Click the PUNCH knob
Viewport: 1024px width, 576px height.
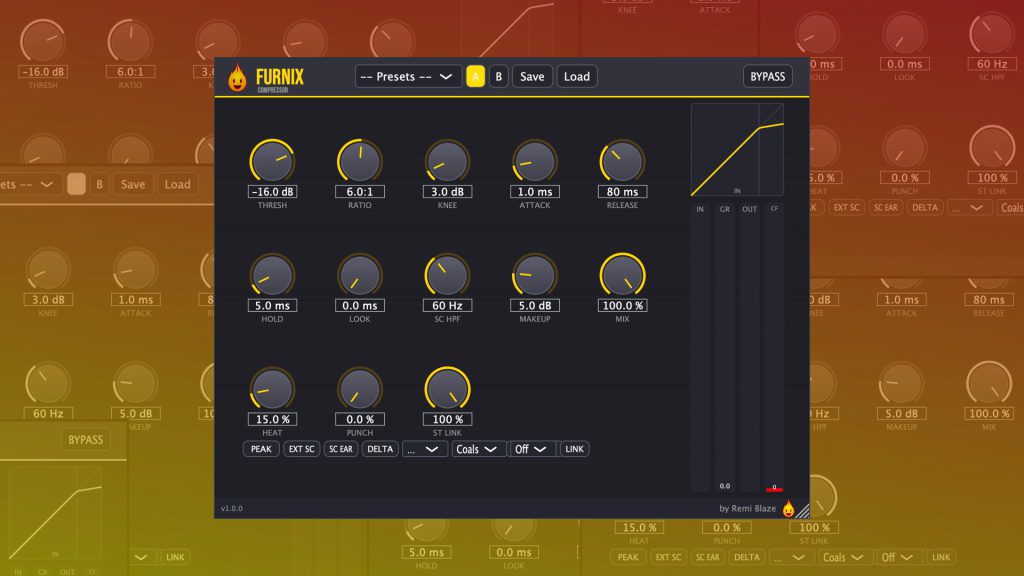[360, 389]
